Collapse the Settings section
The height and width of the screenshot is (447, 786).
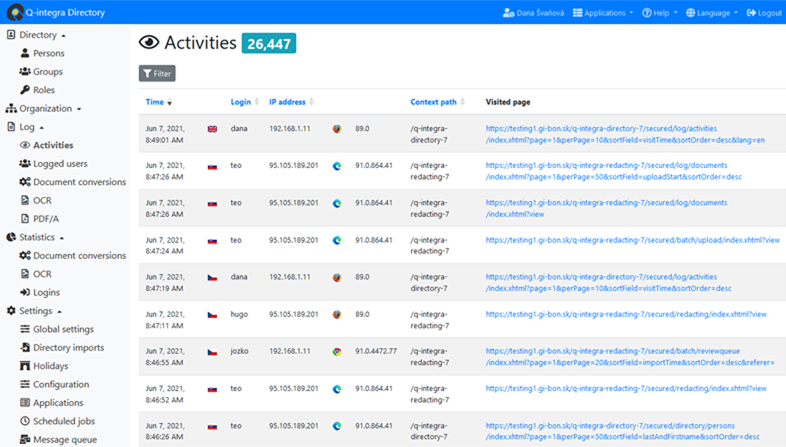pos(34,311)
